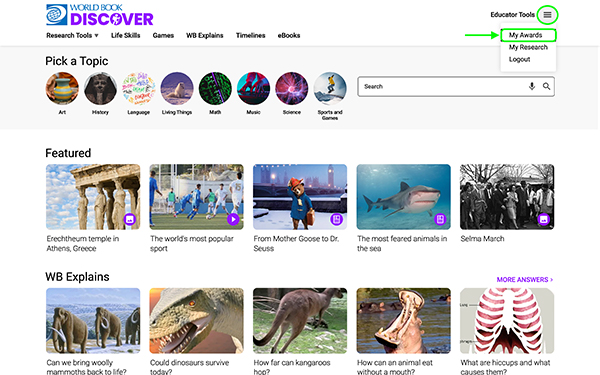This screenshot has width=600, height=375.
Task: Click 'Can we bring woolly mammoths' caption
Action: pos(86,367)
